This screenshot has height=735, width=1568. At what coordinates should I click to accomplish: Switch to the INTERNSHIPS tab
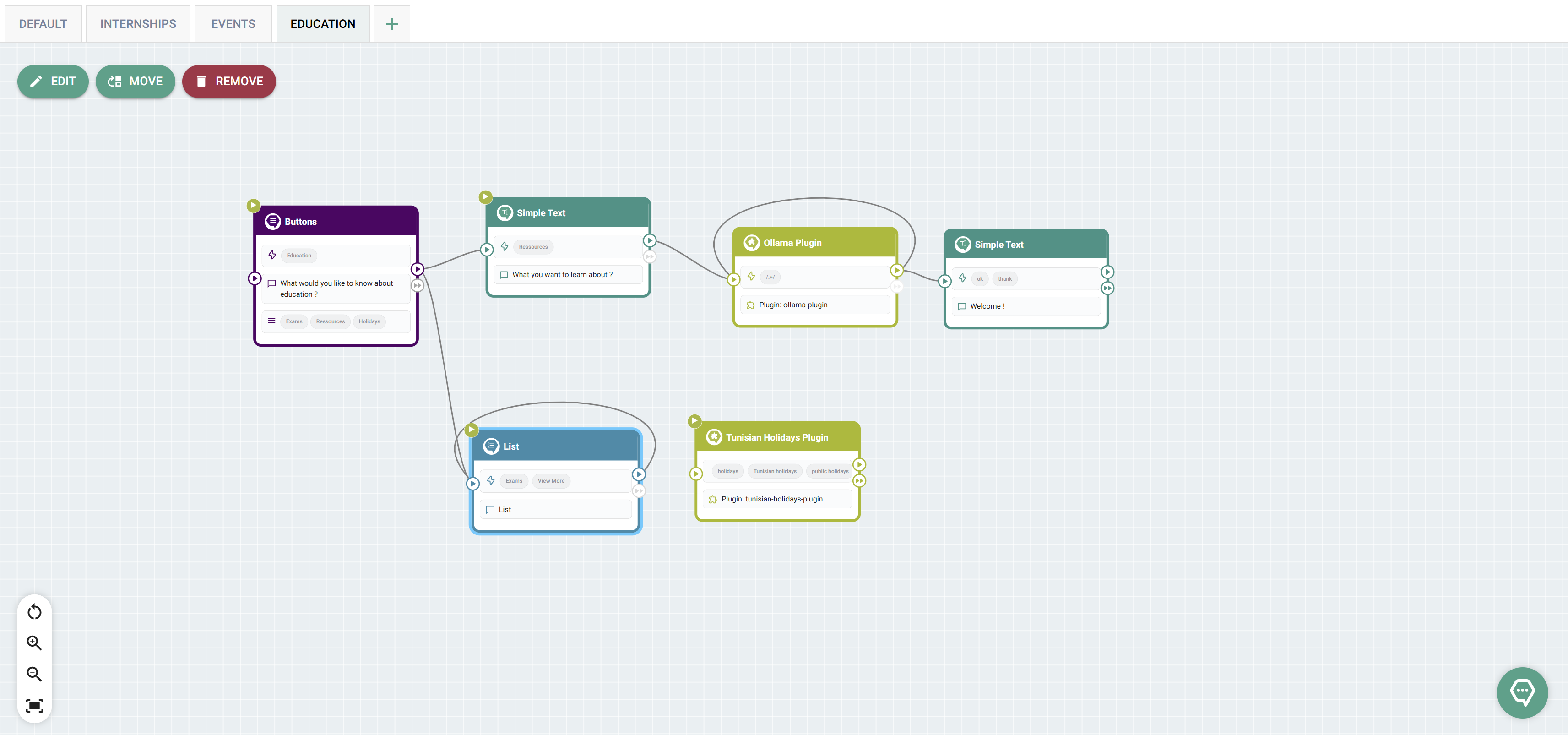point(138,24)
